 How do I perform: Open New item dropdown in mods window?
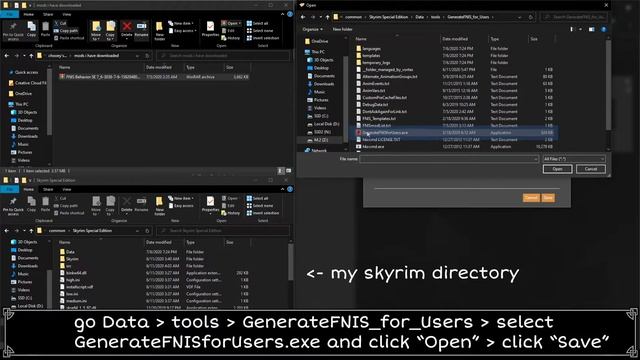181,23
